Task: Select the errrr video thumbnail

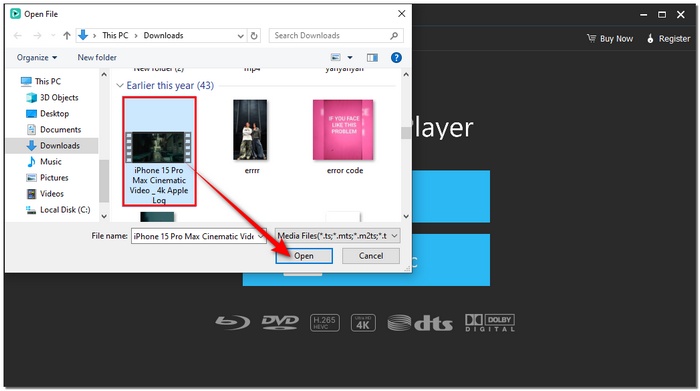Action: (250, 130)
